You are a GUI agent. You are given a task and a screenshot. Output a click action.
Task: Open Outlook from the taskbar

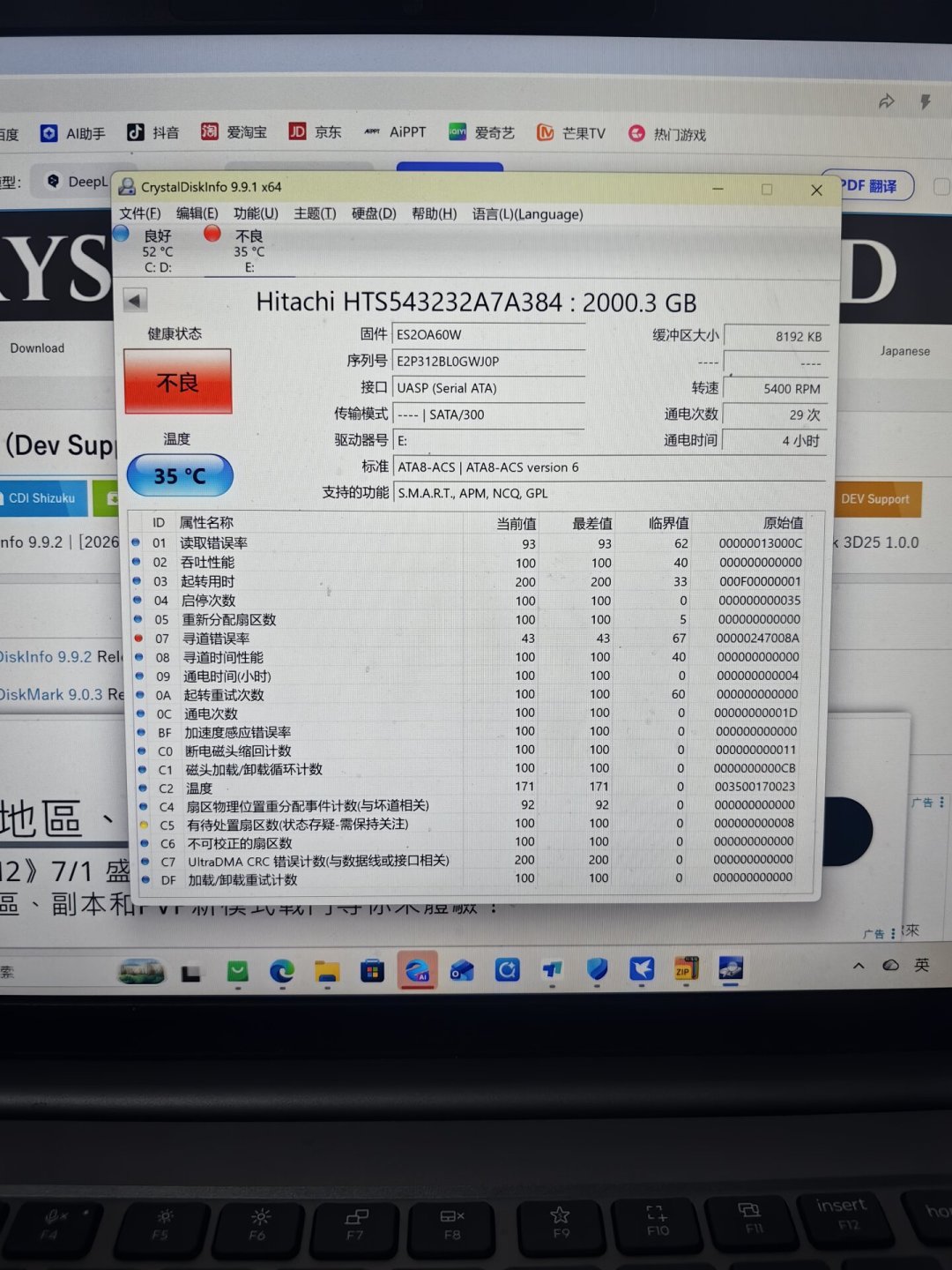pos(462,971)
